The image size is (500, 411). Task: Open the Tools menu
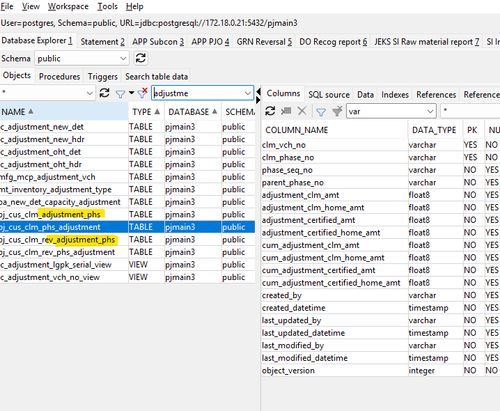pos(107,6)
